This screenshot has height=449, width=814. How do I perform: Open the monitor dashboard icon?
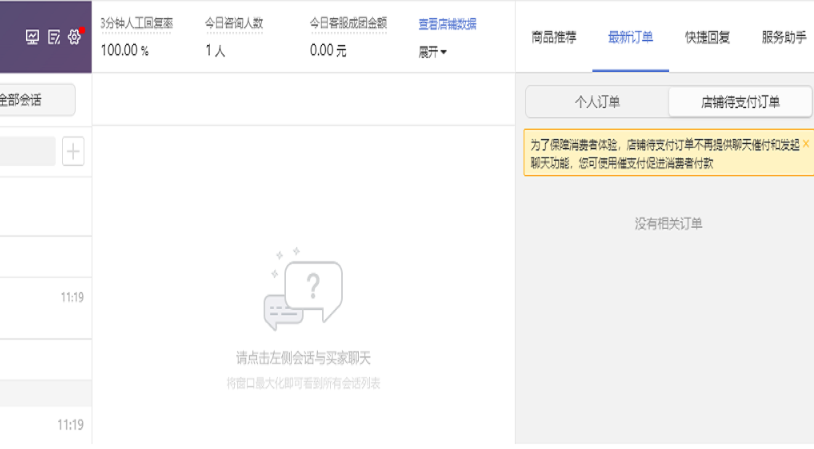(x=32, y=37)
